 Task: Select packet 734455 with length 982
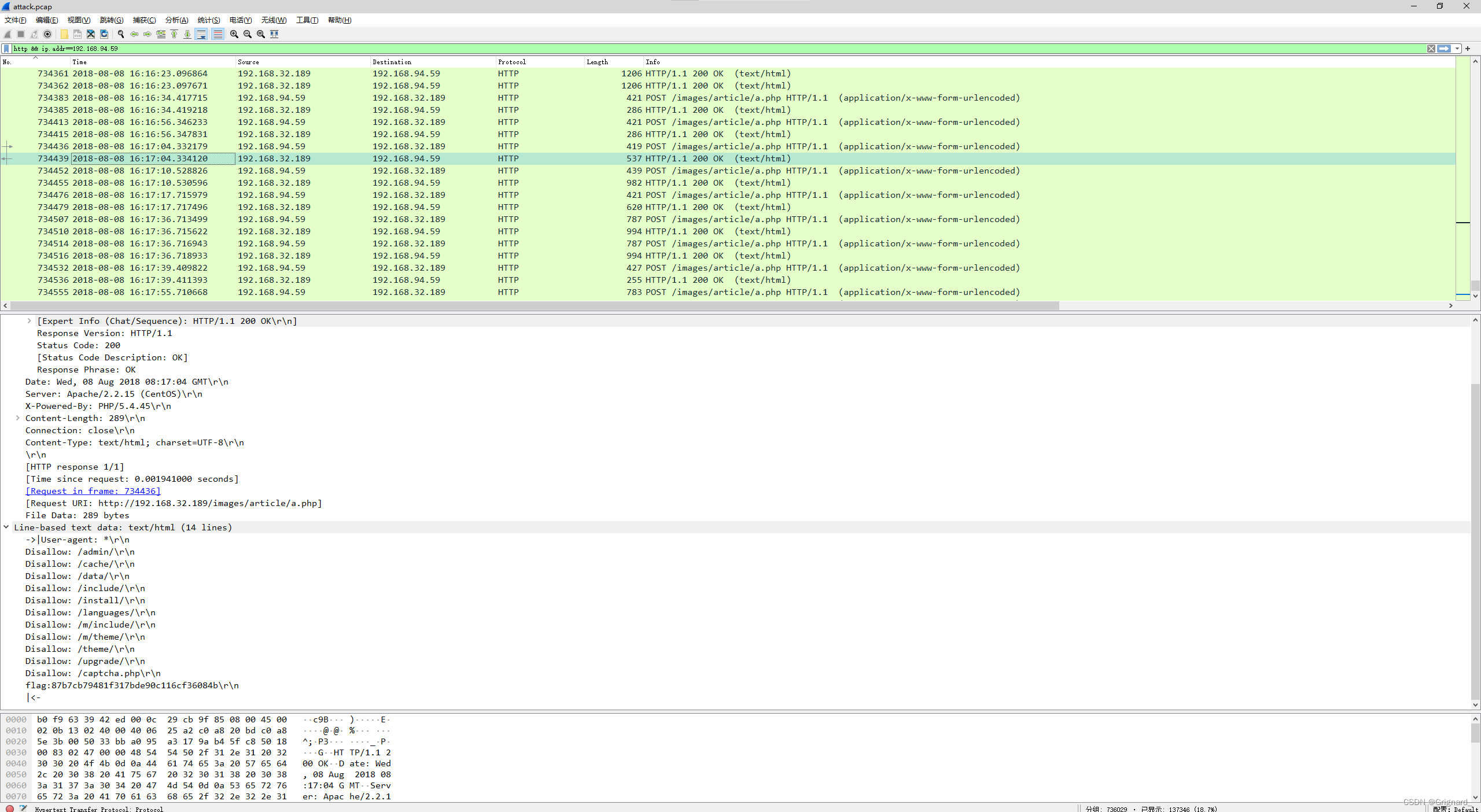point(728,183)
